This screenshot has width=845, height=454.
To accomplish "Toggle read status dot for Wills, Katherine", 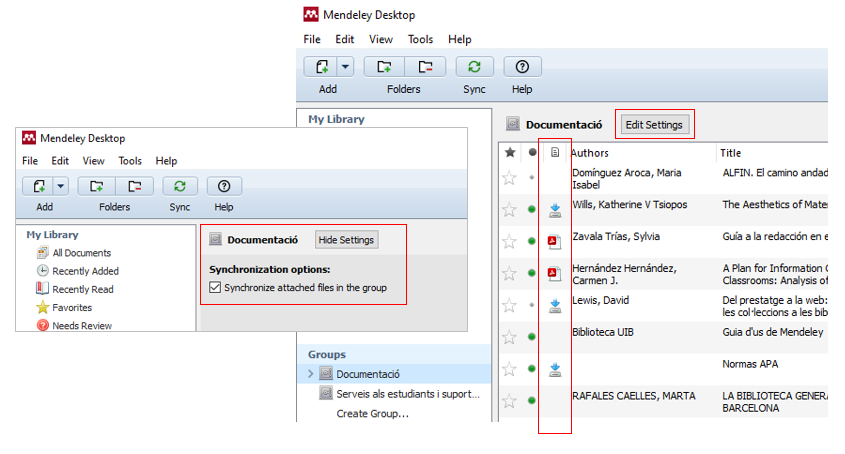I will pos(532,209).
